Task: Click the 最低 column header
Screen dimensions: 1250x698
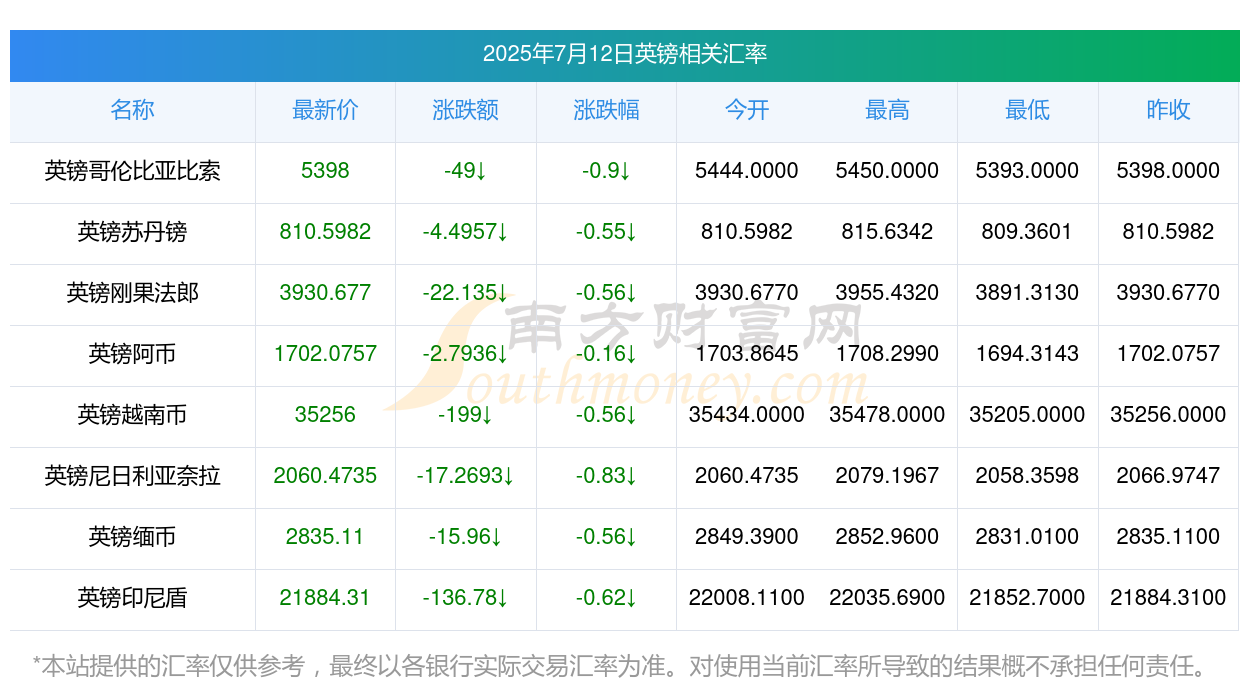Action: (x=1028, y=110)
